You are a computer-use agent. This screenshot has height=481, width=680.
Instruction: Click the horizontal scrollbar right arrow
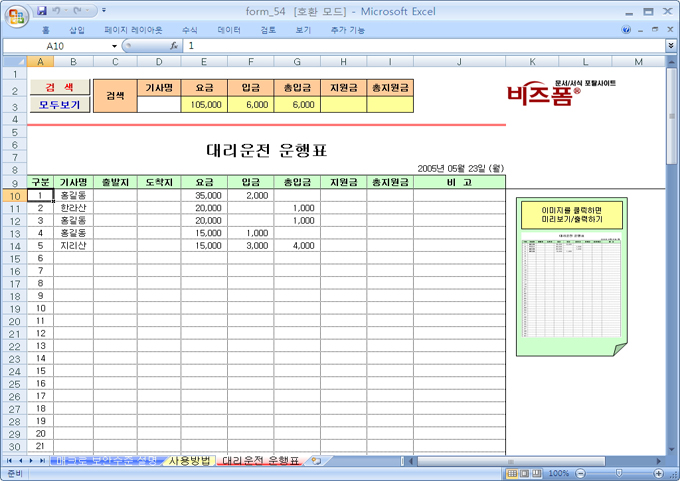(659, 461)
